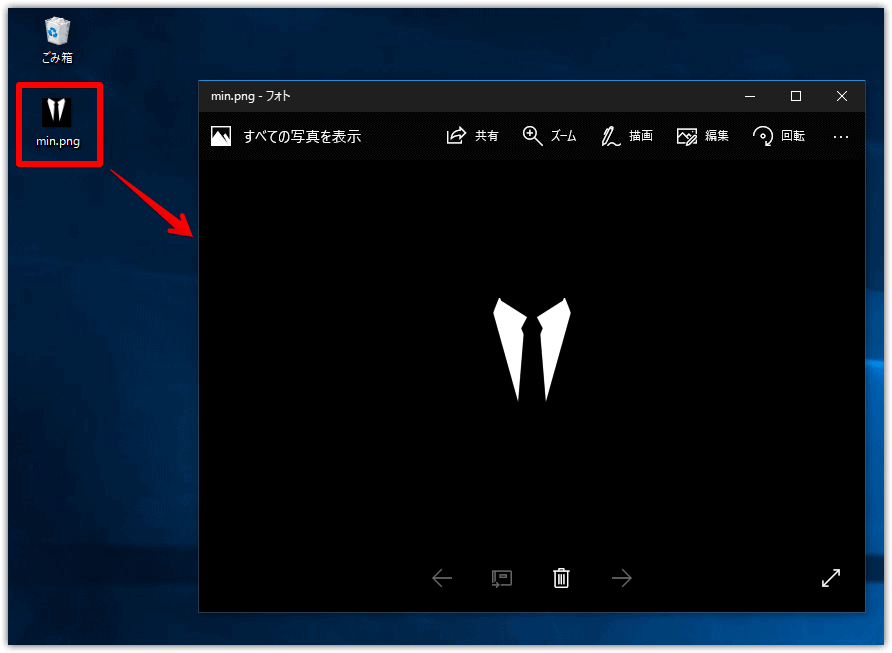The width and height of the screenshot is (892, 653).
Task: Select the Draw (描画) pen tool
Action: [626, 136]
